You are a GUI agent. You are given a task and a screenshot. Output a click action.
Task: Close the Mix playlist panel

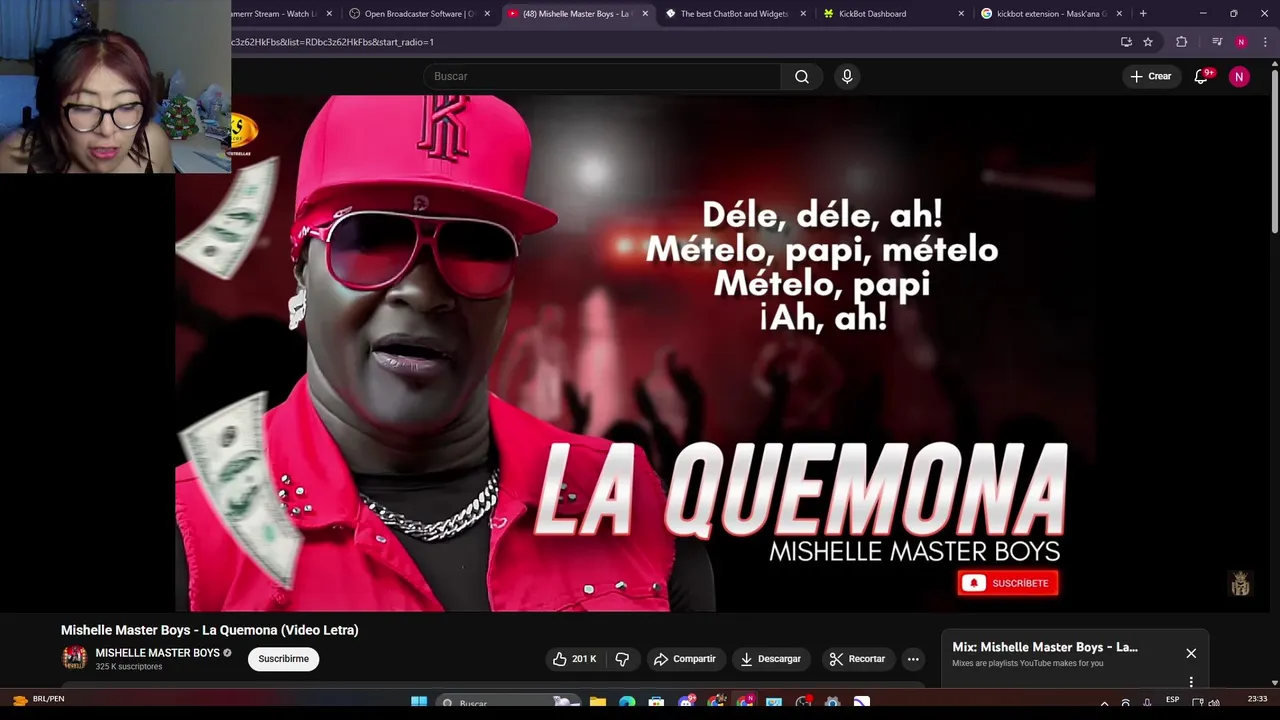click(1191, 653)
